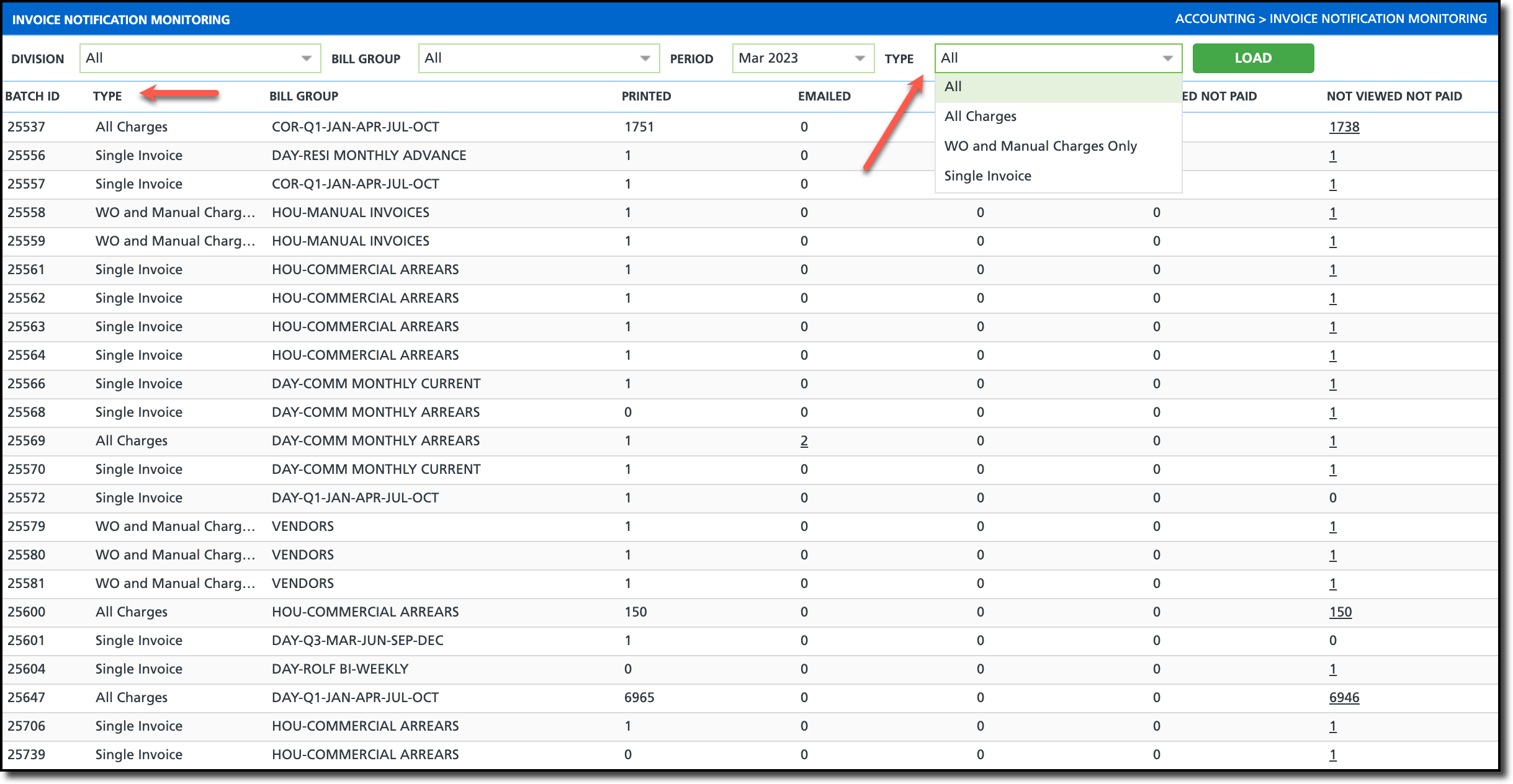The width and height of the screenshot is (1513, 784).
Task: Collapse the Type dropdown arrow
Action: 1167,58
